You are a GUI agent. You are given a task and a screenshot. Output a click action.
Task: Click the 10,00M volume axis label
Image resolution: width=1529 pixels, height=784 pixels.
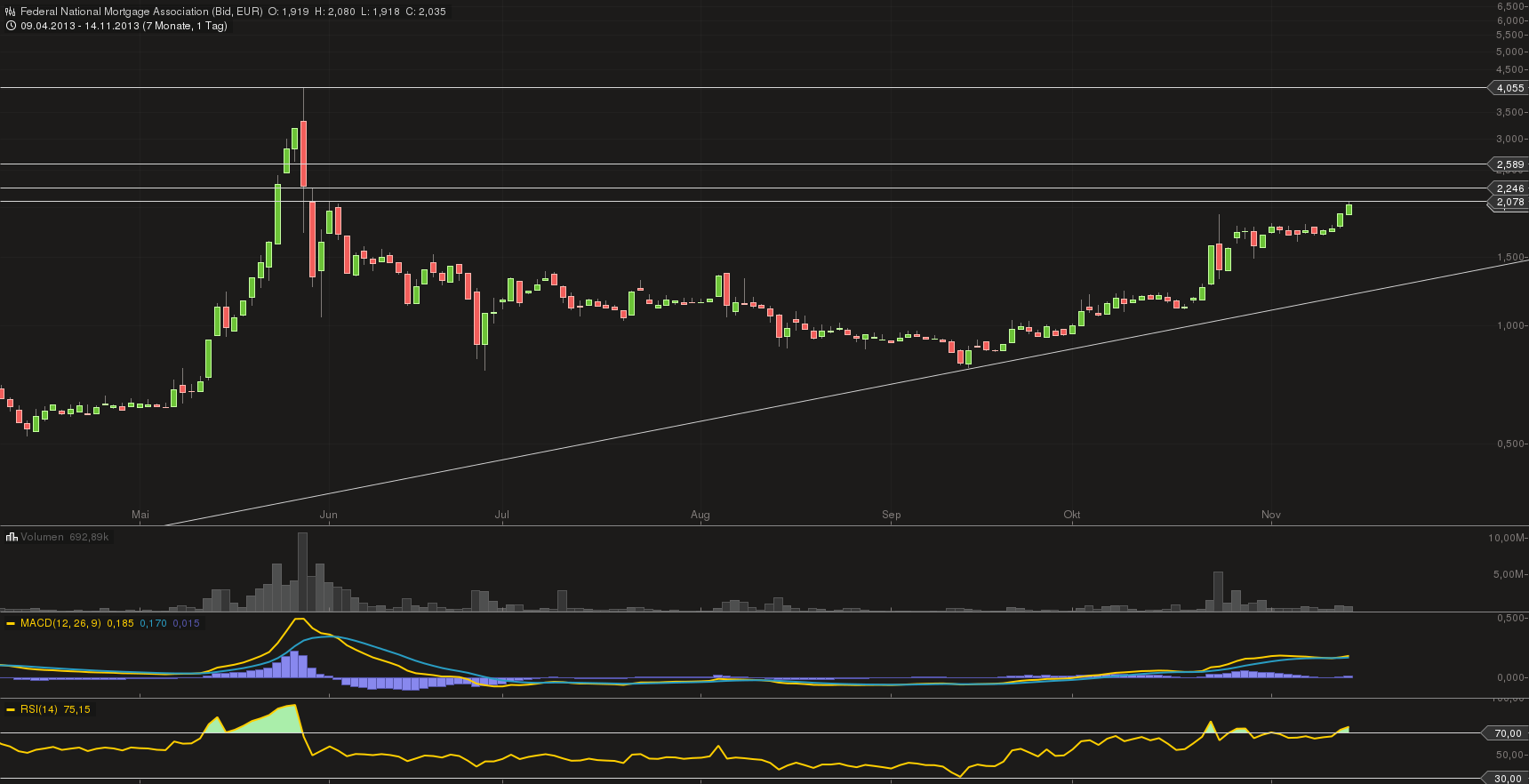[1507, 538]
